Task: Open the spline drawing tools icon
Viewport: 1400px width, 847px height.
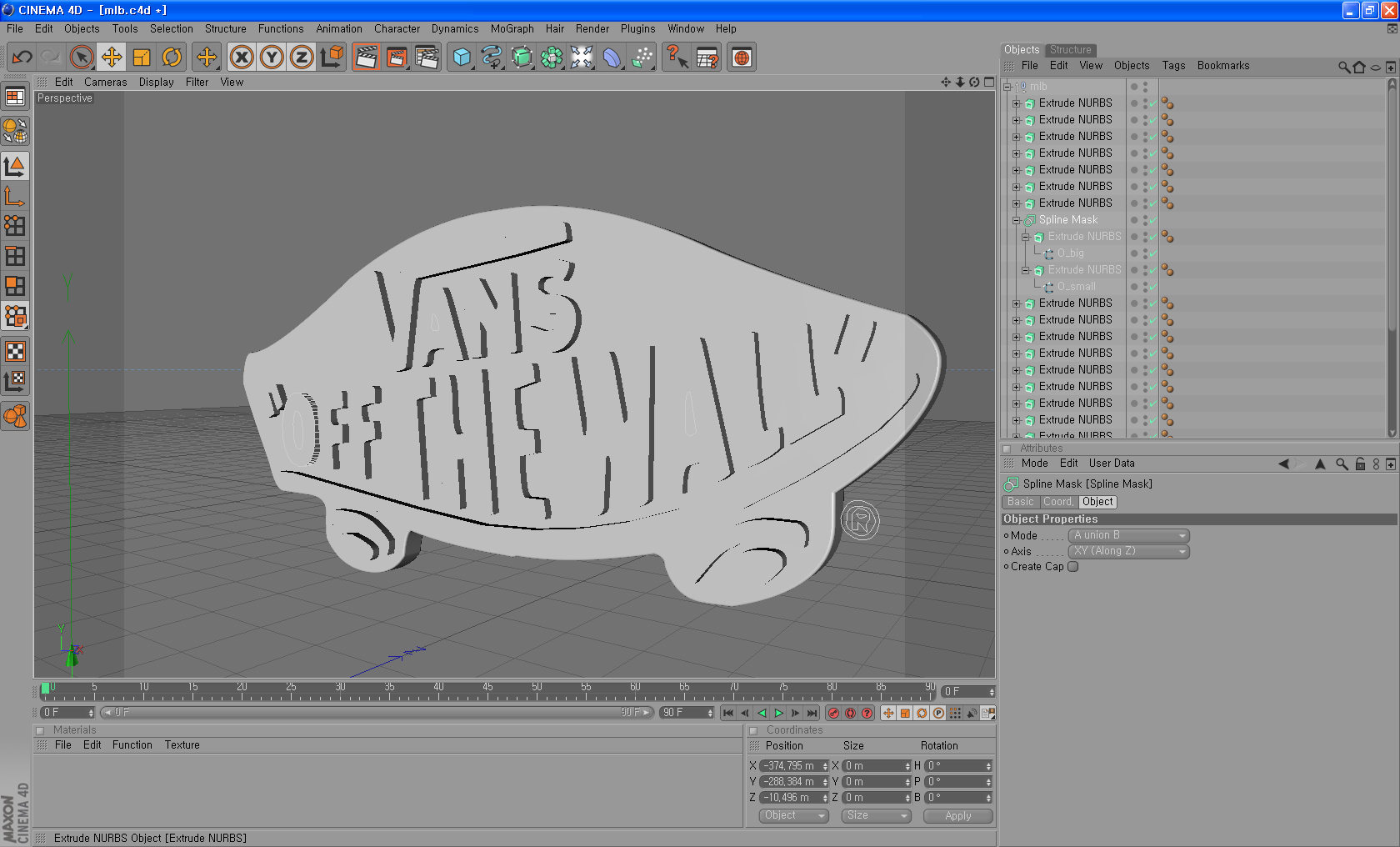Action: pos(492,58)
